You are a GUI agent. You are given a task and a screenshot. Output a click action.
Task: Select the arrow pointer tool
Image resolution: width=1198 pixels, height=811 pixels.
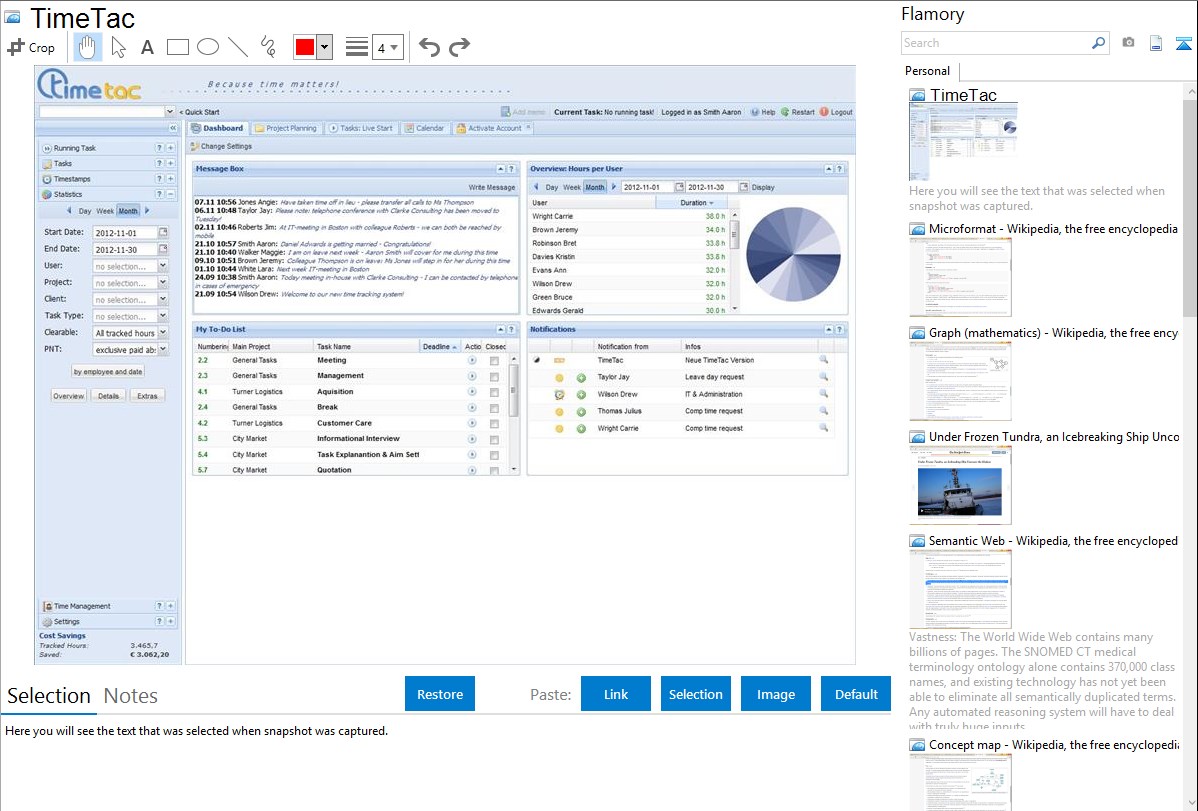click(118, 47)
